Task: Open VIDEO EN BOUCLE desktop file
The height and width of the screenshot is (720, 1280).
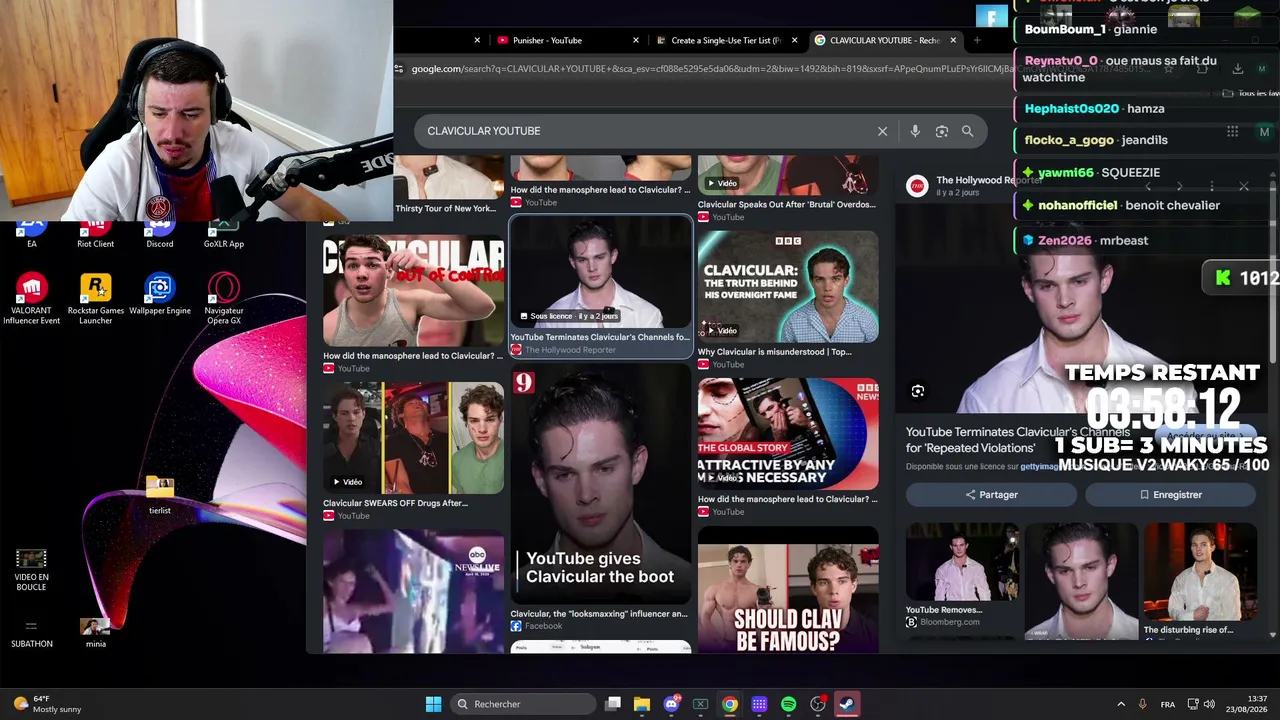Action: pyautogui.click(x=31, y=569)
